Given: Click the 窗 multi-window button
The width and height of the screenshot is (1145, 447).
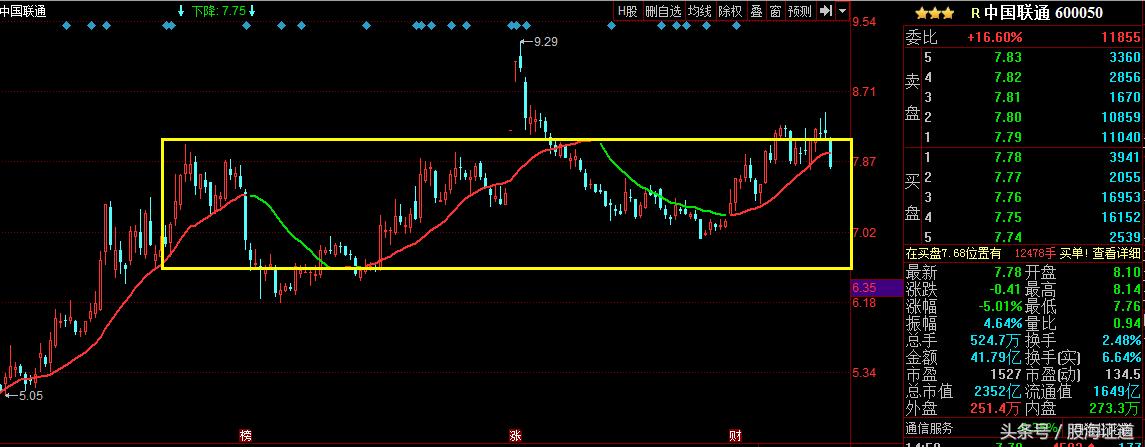Looking at the screenshot, I should coord(776,11).
